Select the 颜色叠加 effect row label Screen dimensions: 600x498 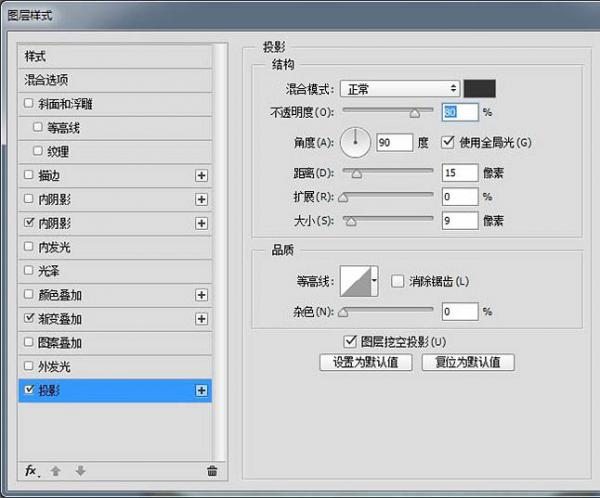pyautogui.click(x=60, y=295)
